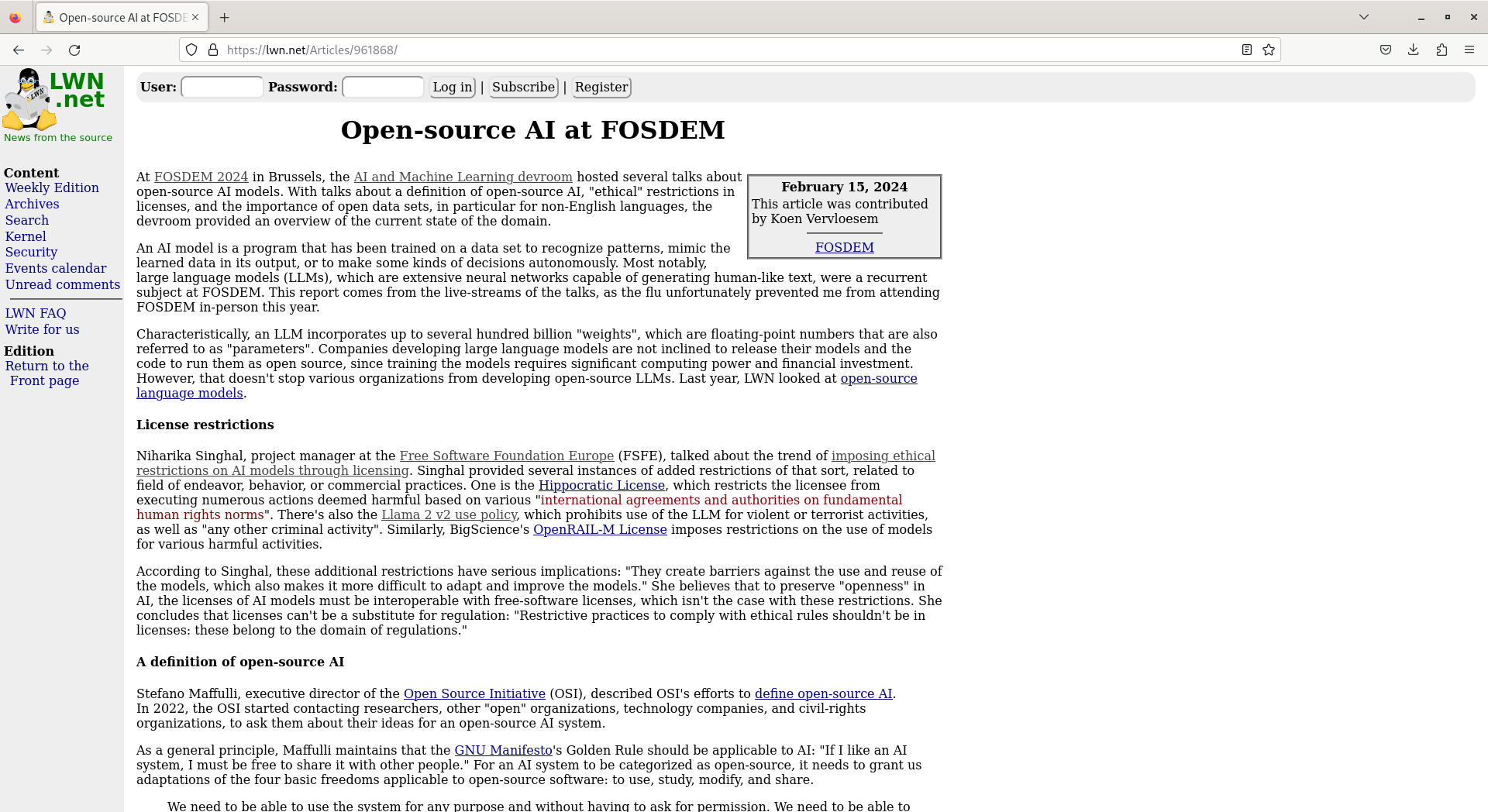Image resolution: width=1488 pixels, height=812 pixels.
Task: Click the Firefox logo icon in tab strip
Action: click(15, 17)
